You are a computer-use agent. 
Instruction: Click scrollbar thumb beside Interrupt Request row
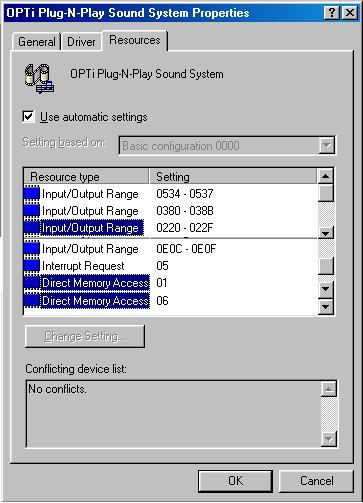[x=326, y=266]
